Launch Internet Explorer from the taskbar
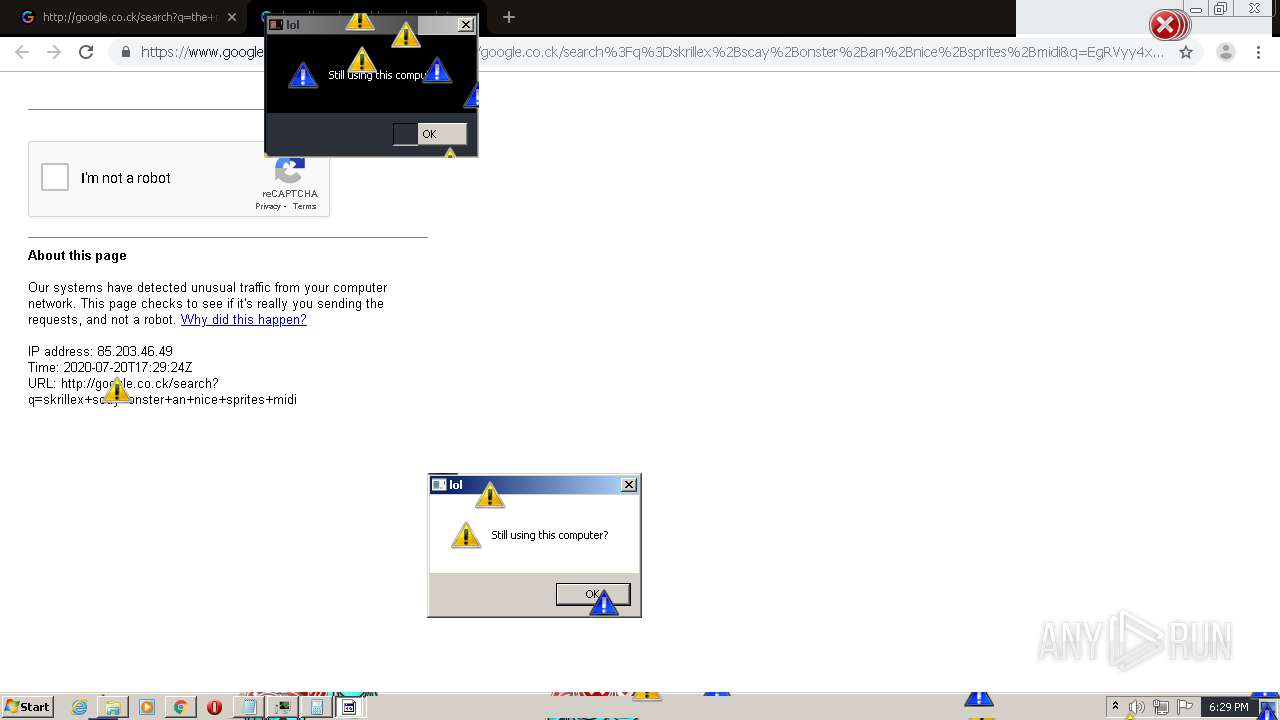 80,707
